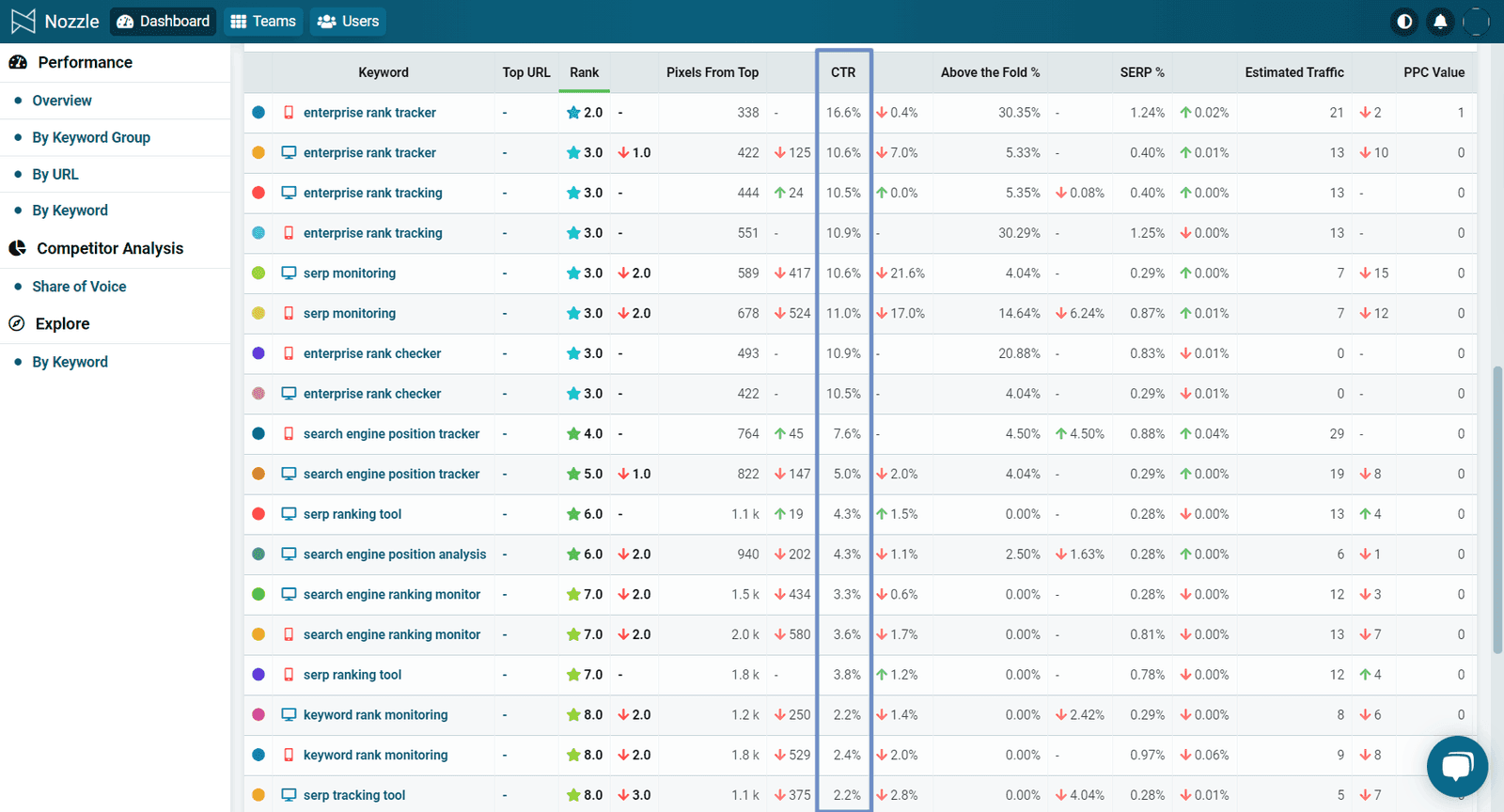Toggle dark mode contrast icon
The width and height of the screenshot is (1504, 812).
(1404, 21)
